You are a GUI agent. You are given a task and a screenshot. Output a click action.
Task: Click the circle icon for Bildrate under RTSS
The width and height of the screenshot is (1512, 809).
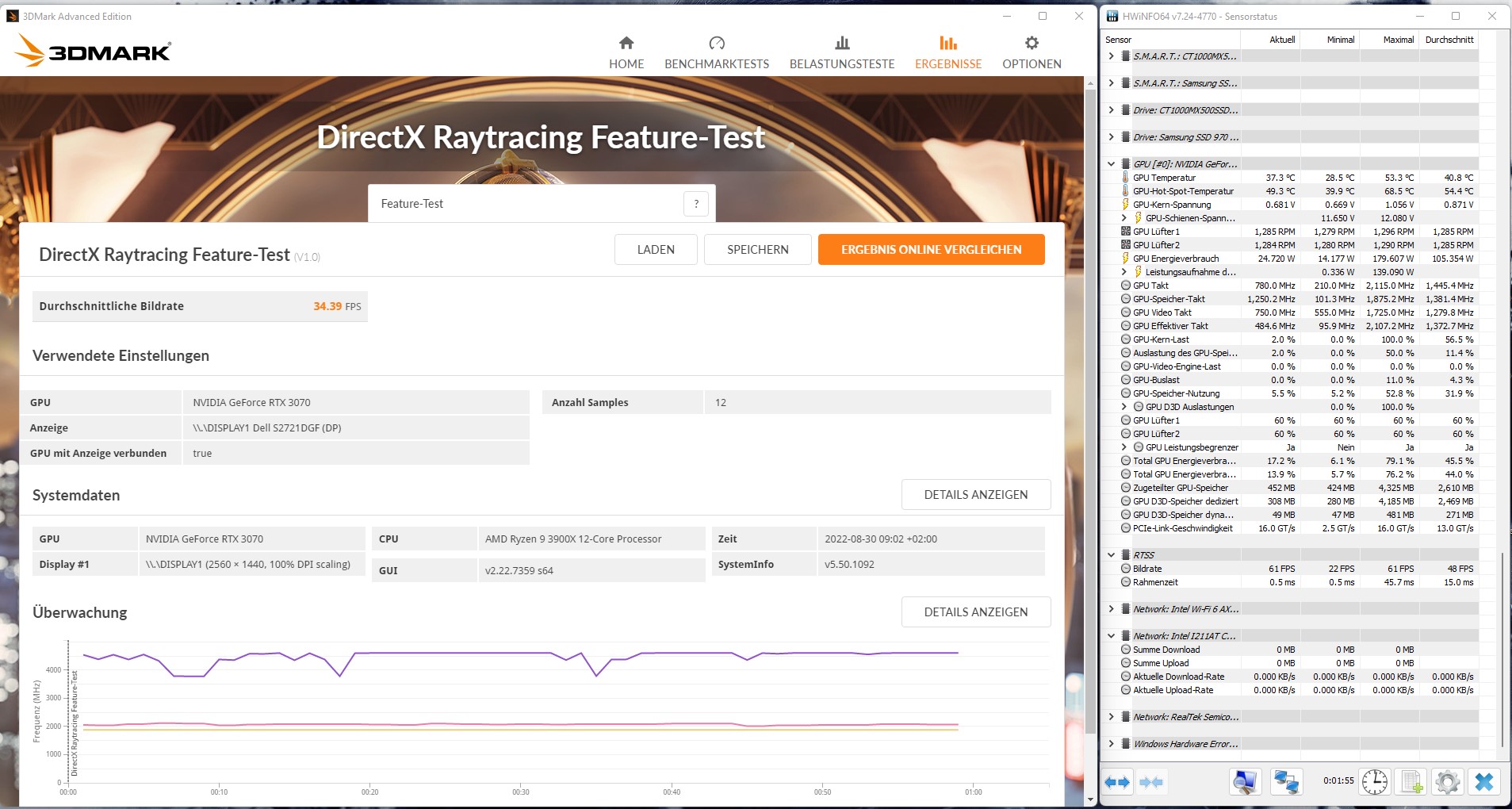[x=1126, y=569]
